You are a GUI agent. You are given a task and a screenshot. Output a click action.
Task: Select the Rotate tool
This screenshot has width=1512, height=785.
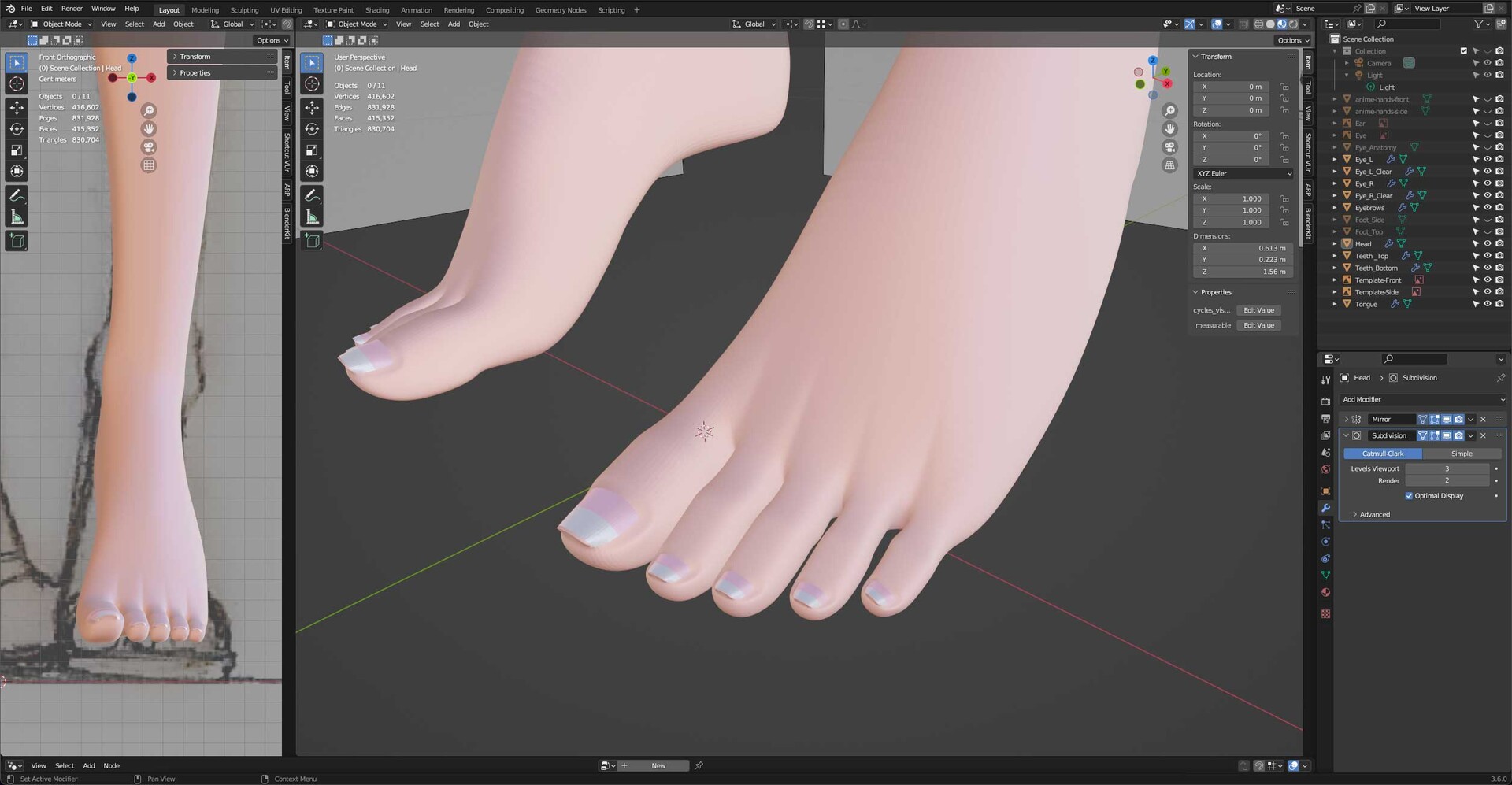coord(17,128)
